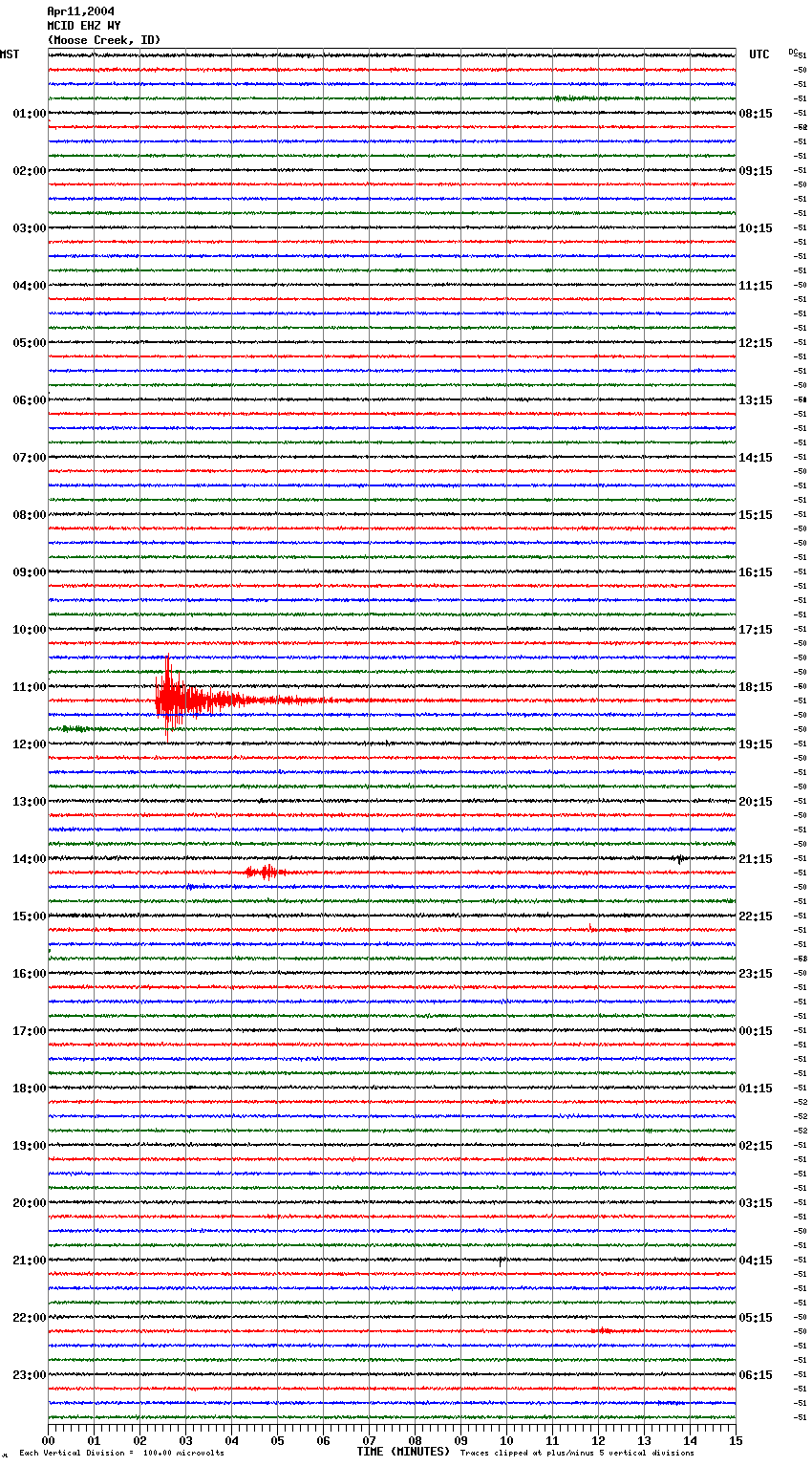
Task: Click the Each Vertical Division = 100.00 microvolts note
Action: coord(121,1454)
